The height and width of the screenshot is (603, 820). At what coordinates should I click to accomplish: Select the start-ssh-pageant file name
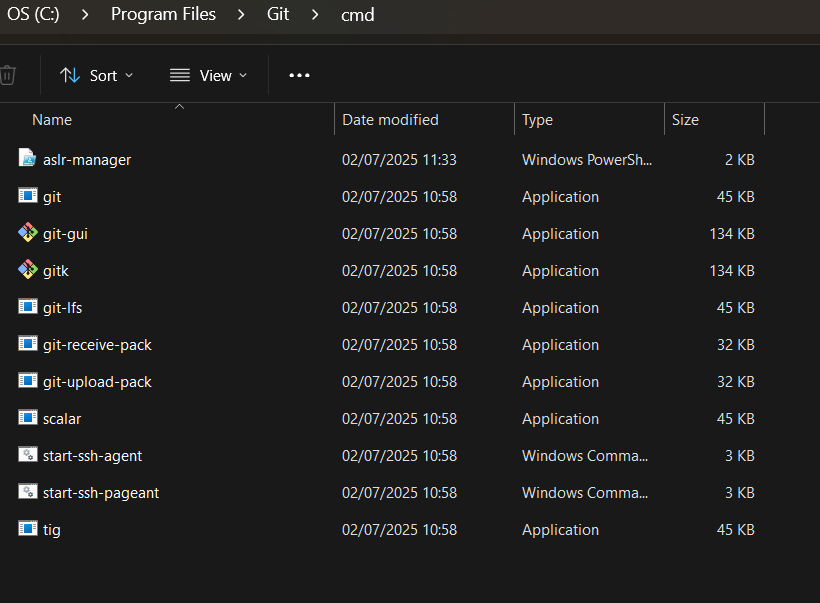[101, 493]
